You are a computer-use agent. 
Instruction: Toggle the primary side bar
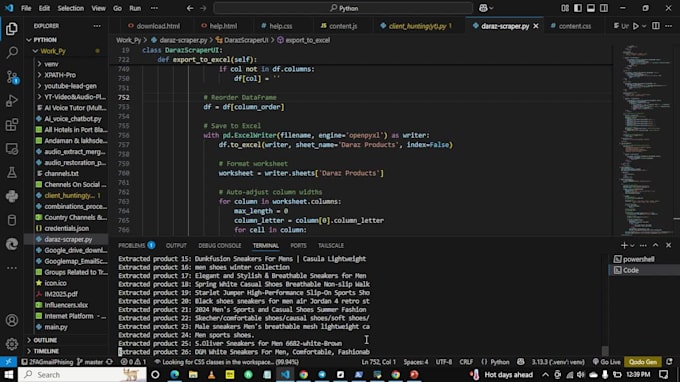tap(578, 8)
